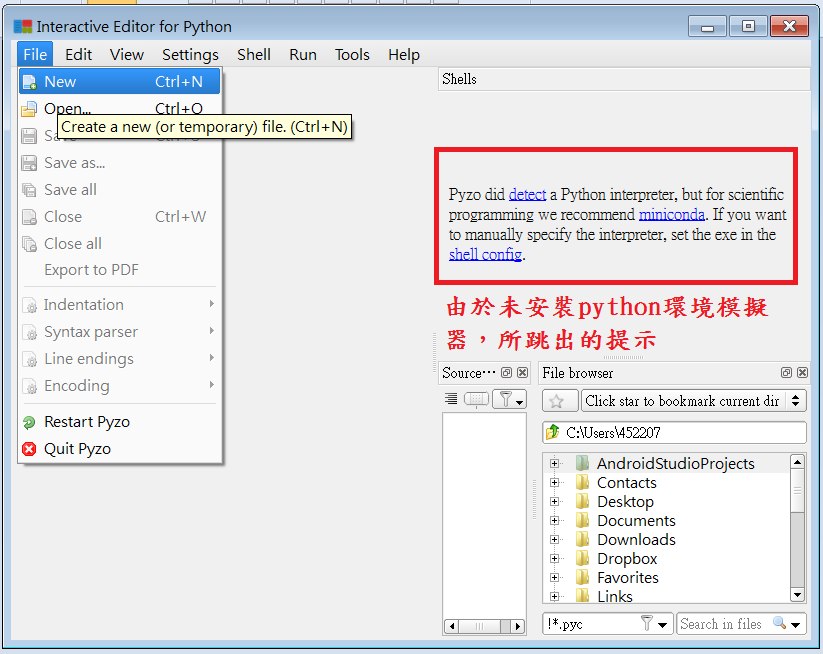Click the shell config link
This screenshot has height=654, width=823.
[485, 255]
